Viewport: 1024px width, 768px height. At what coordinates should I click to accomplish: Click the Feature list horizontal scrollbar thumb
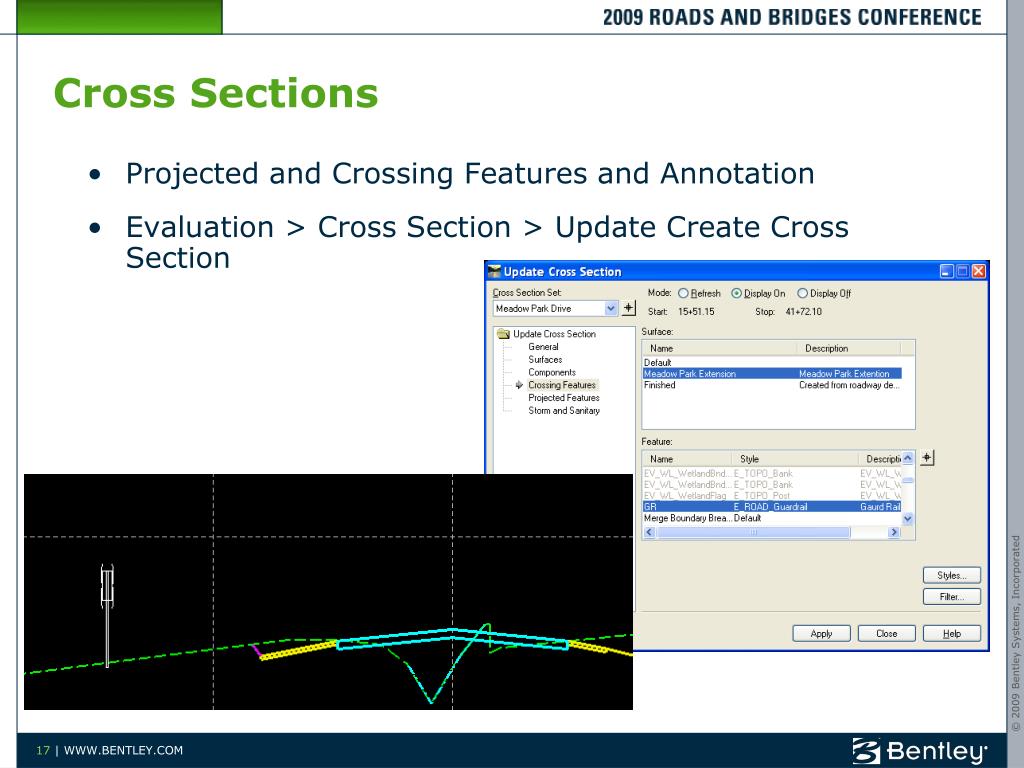[753, 532]
